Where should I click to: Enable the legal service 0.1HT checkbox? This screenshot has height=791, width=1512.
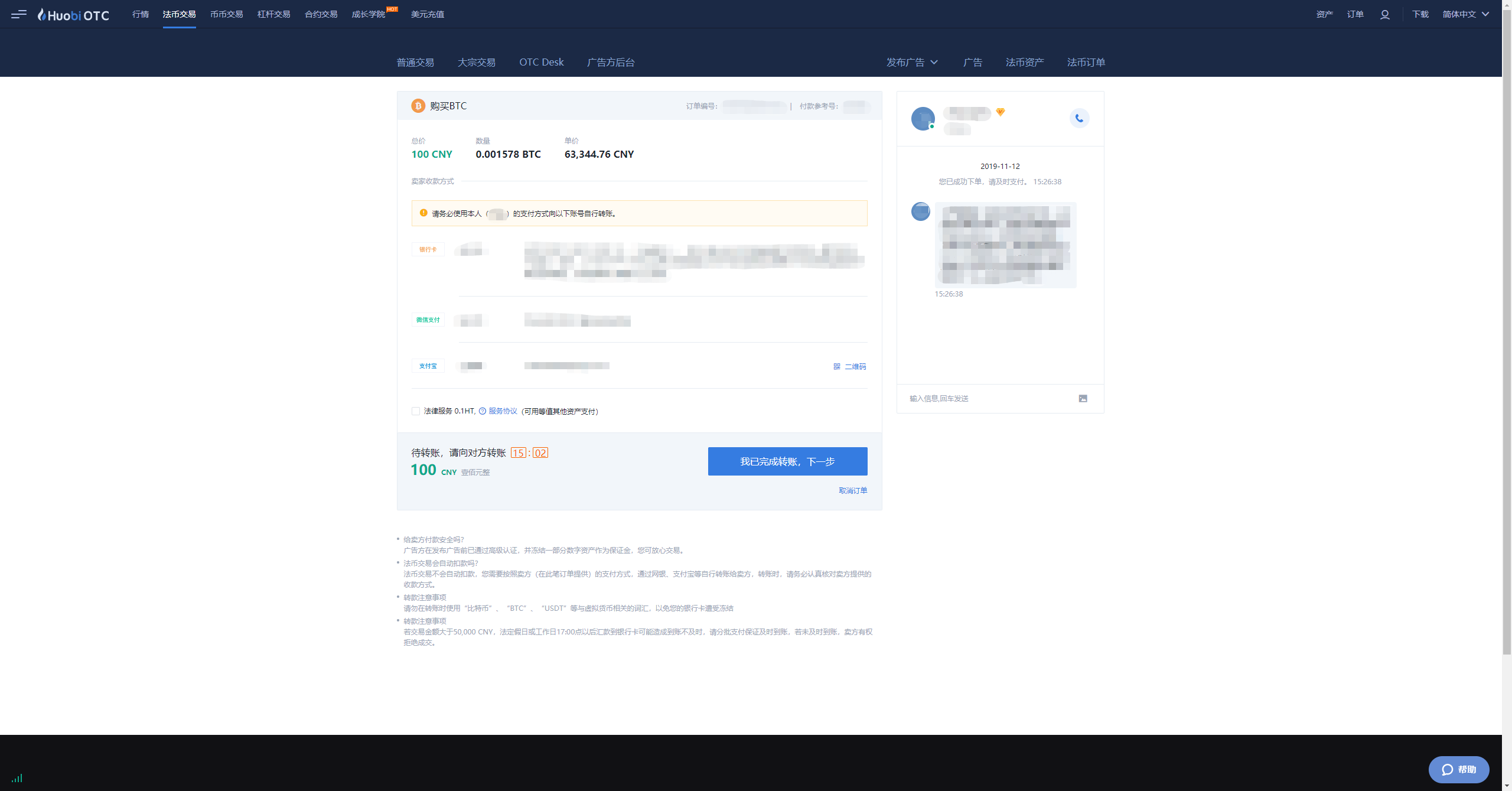pyautogui.click(x=416, y=411)
